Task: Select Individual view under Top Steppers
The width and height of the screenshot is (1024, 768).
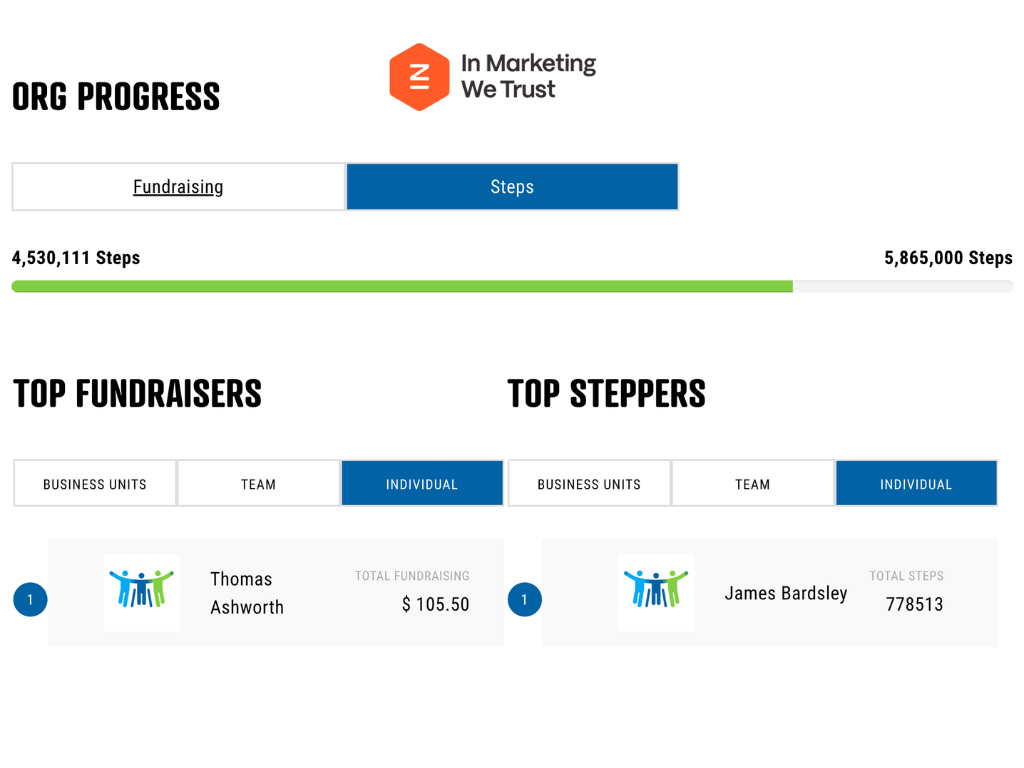Action: tap(915, 484)
